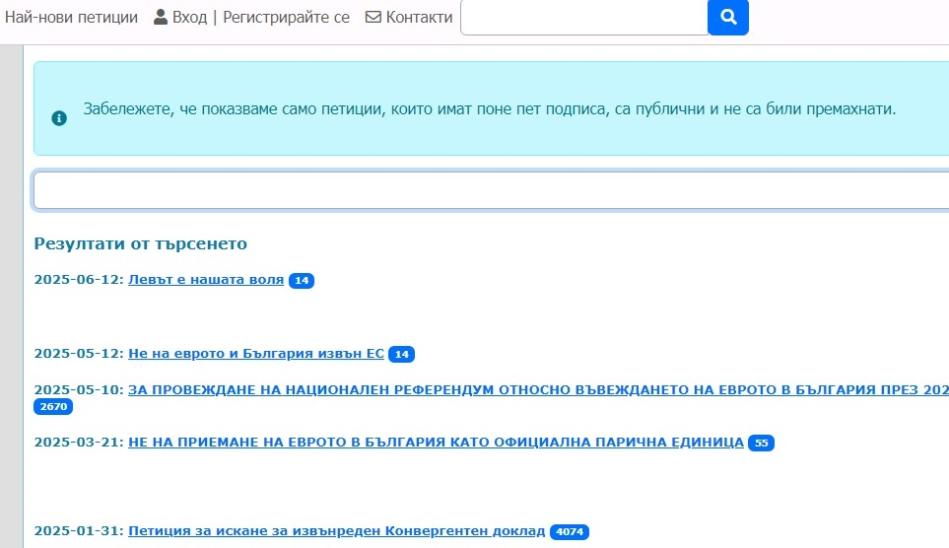Go to Контакти page
Screen dimensions: 949x548
click(419, 17)
